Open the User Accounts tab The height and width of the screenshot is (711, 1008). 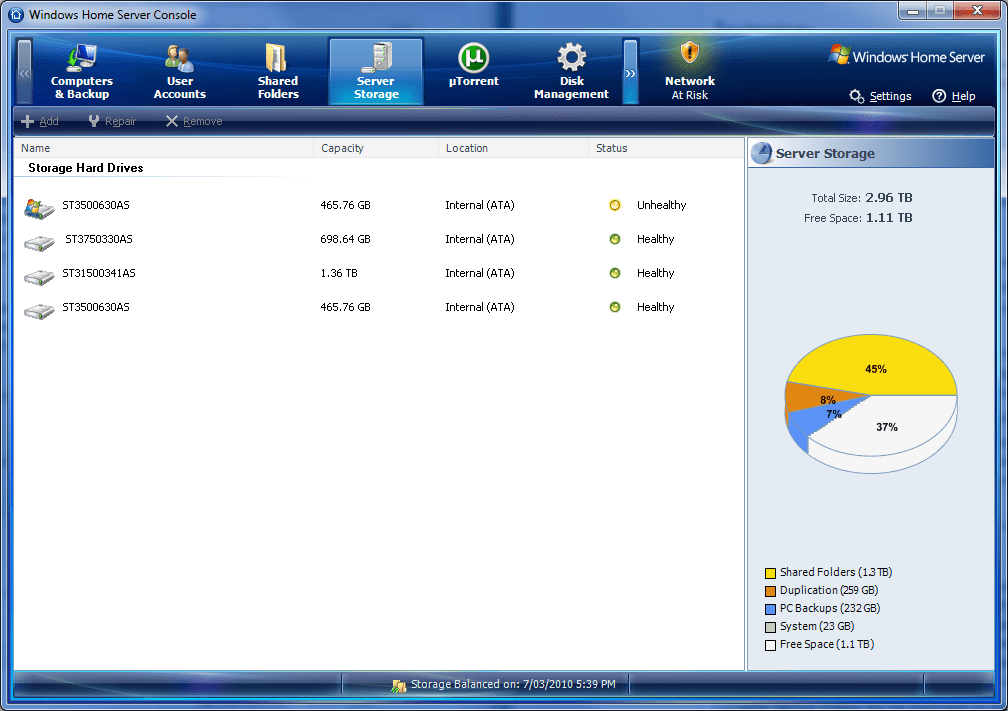179,71
